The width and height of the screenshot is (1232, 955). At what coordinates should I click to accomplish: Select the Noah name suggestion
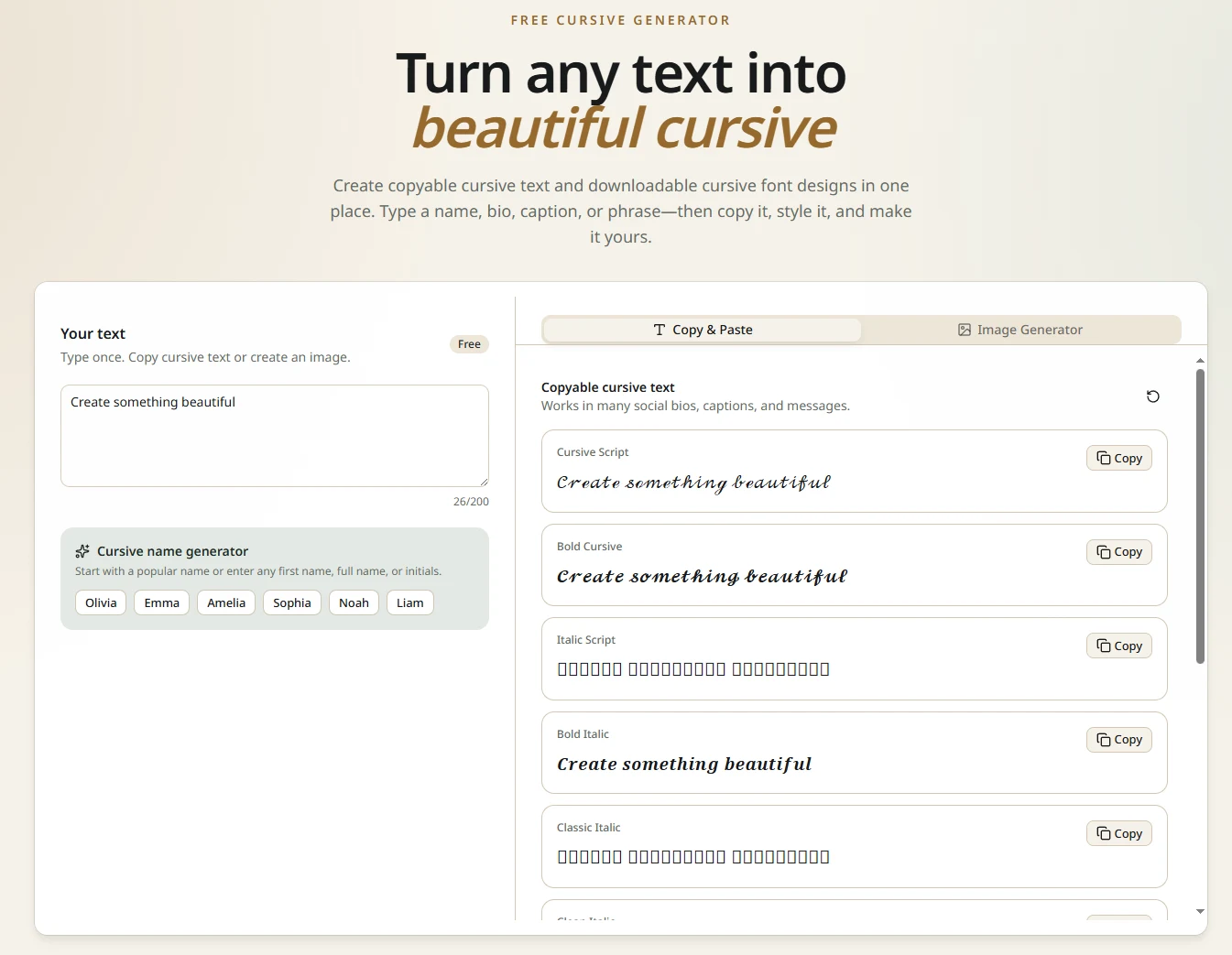click(x=354, y=602)
